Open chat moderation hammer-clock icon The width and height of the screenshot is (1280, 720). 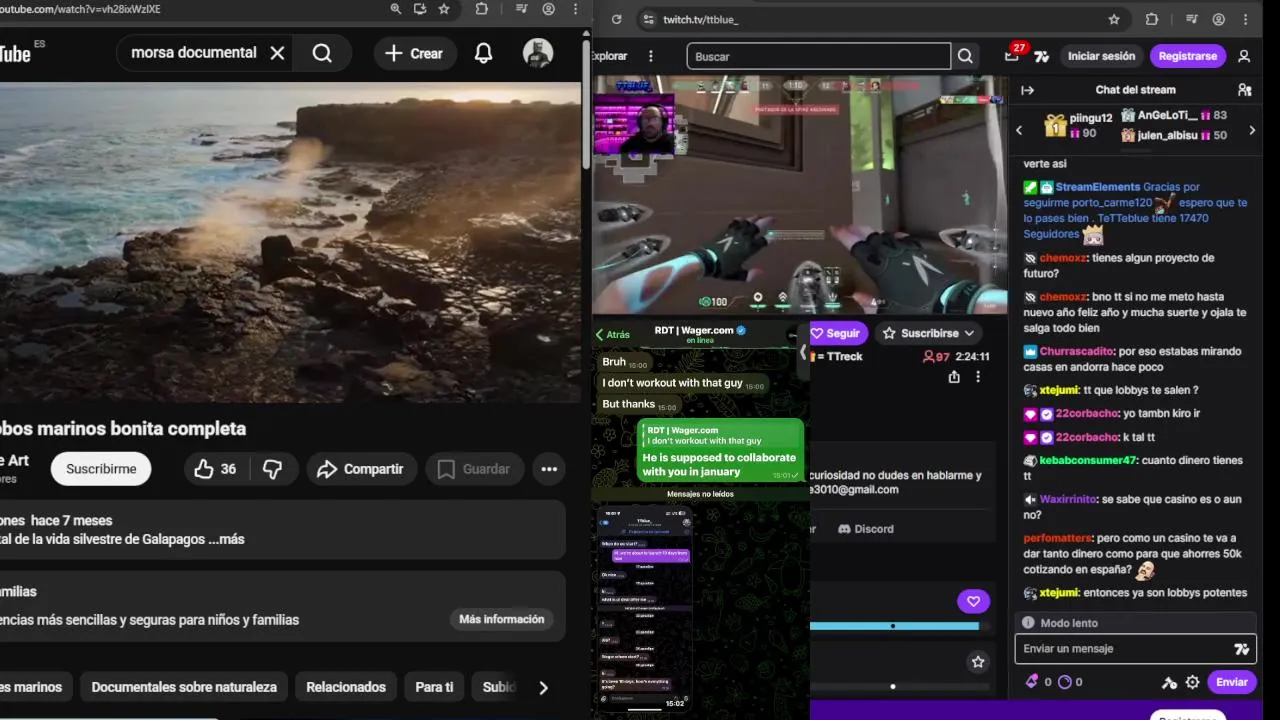tap(1169, 683)
